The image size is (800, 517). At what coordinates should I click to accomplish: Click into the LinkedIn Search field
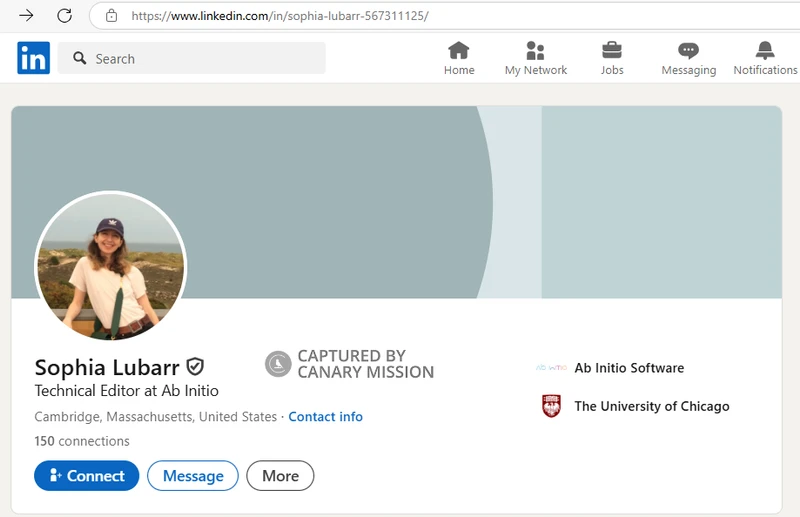[200, 59]
